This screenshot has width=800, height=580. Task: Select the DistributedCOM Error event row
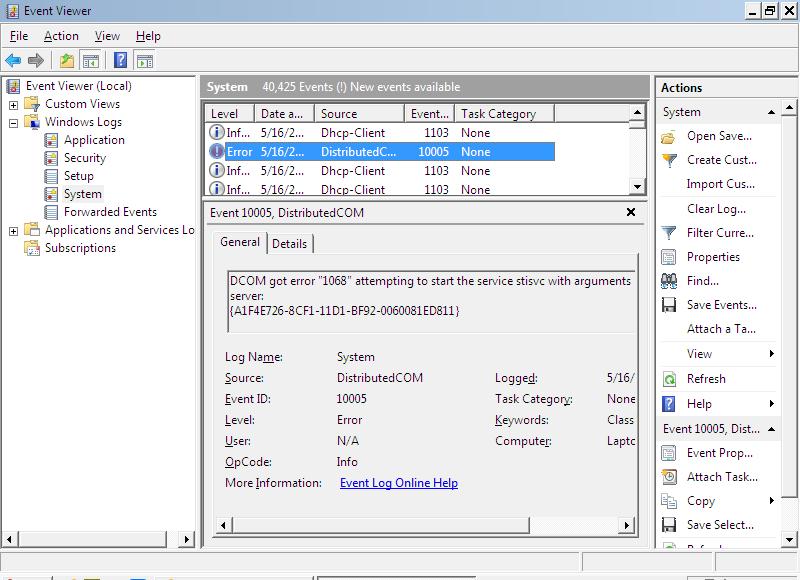[380, 152]
